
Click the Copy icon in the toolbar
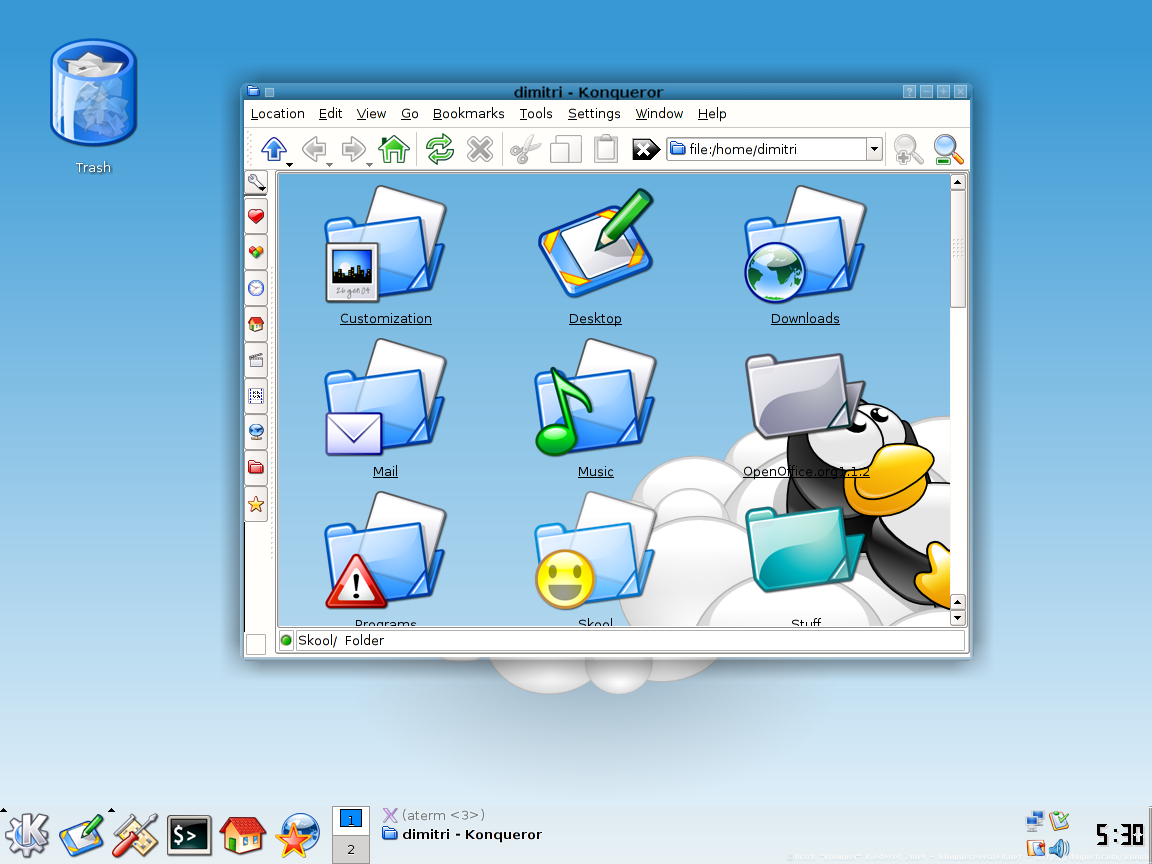point(566,149)
